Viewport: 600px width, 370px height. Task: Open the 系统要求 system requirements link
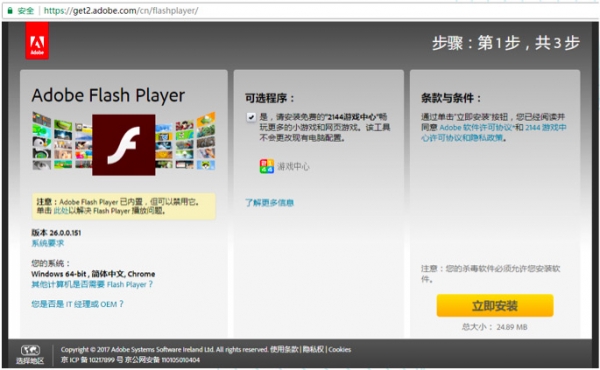tap(47, 243)
